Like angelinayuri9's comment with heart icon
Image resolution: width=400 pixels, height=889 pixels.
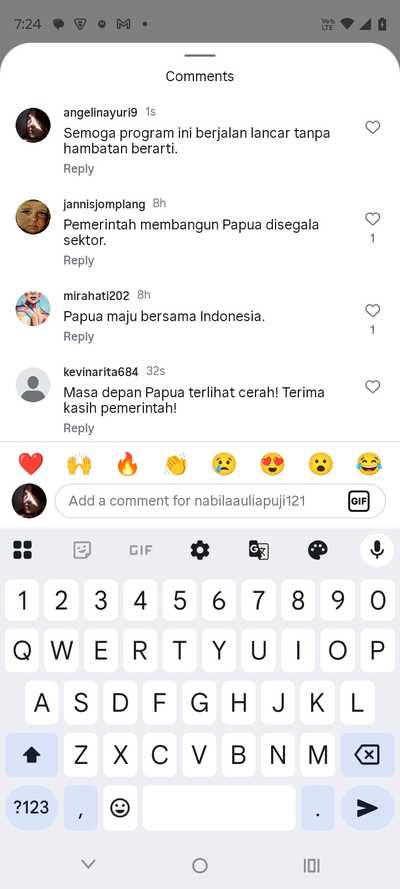click(x=372, y=128)
